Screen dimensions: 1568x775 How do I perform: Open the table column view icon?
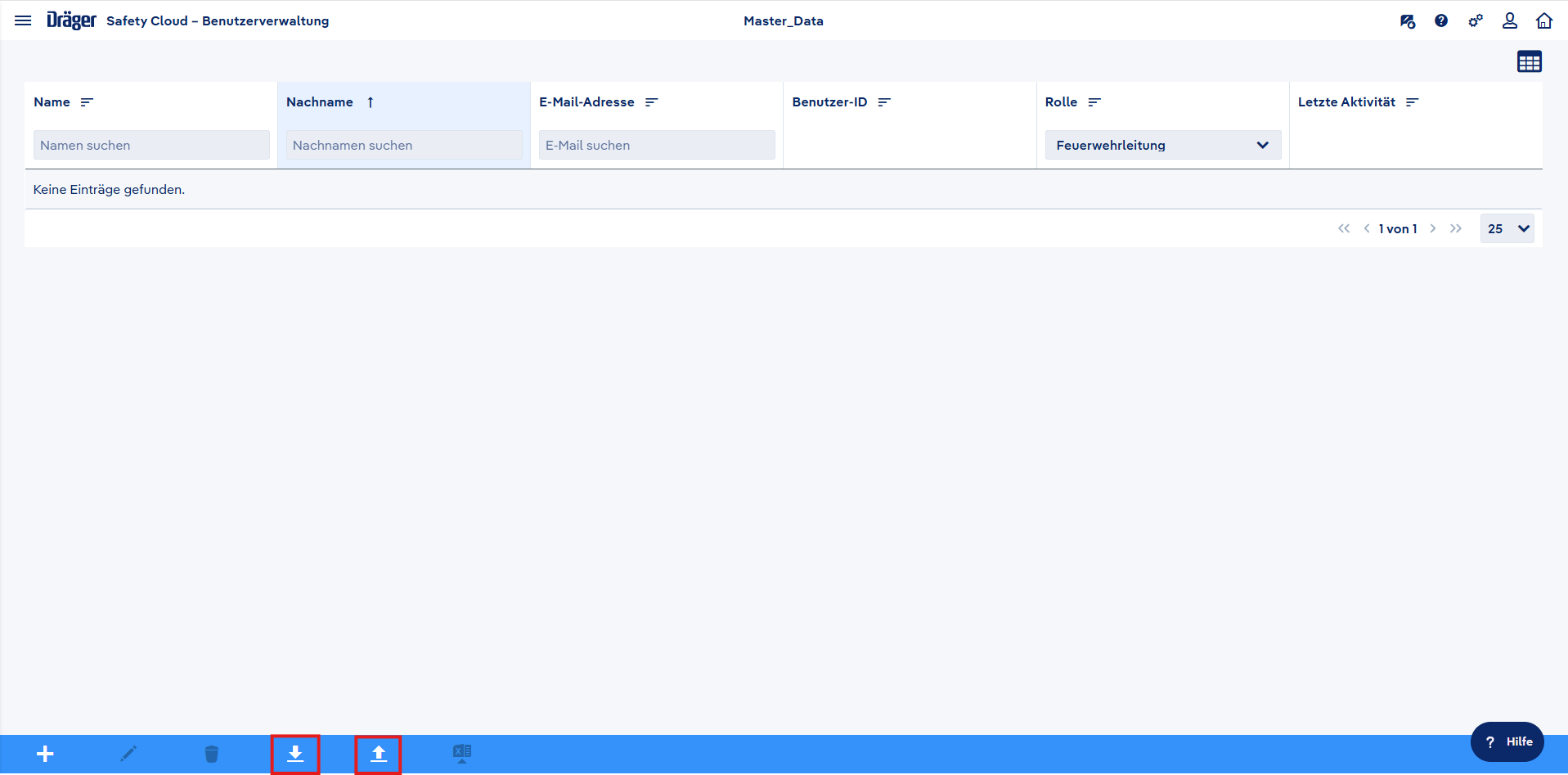(1529, 61)
